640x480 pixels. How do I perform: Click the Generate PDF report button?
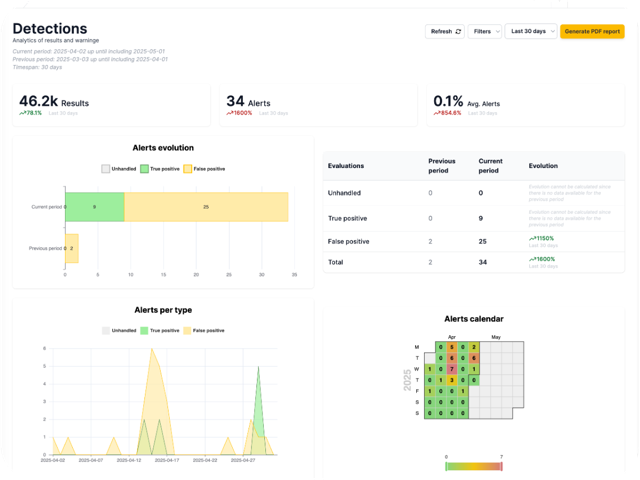pyautogui.click(x=592, y=32)
